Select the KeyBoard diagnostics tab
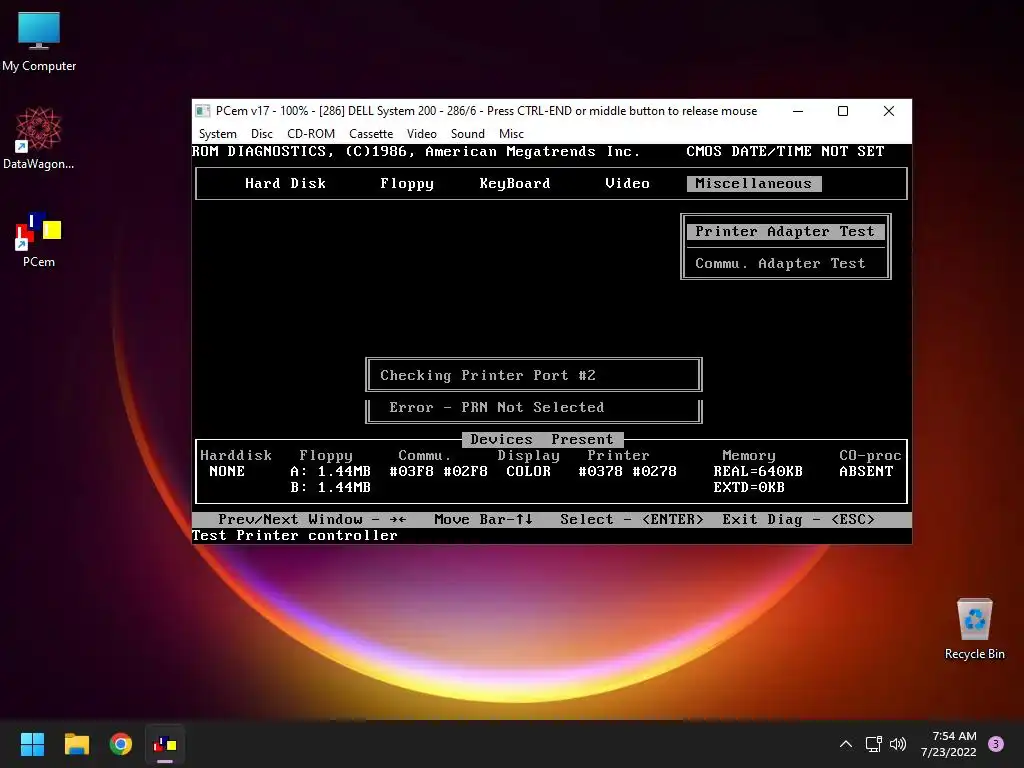Screen dimensions: 1024x768 (515, 184)
